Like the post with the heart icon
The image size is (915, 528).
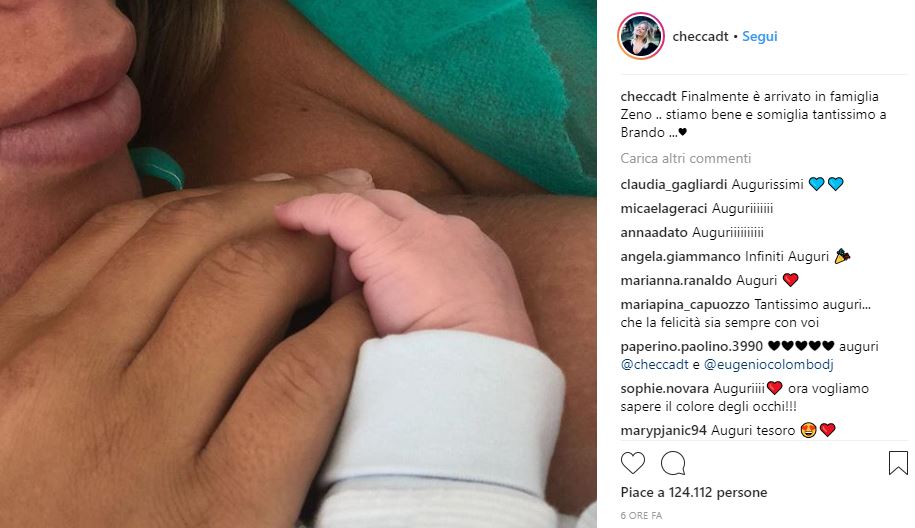click(633, 463)
